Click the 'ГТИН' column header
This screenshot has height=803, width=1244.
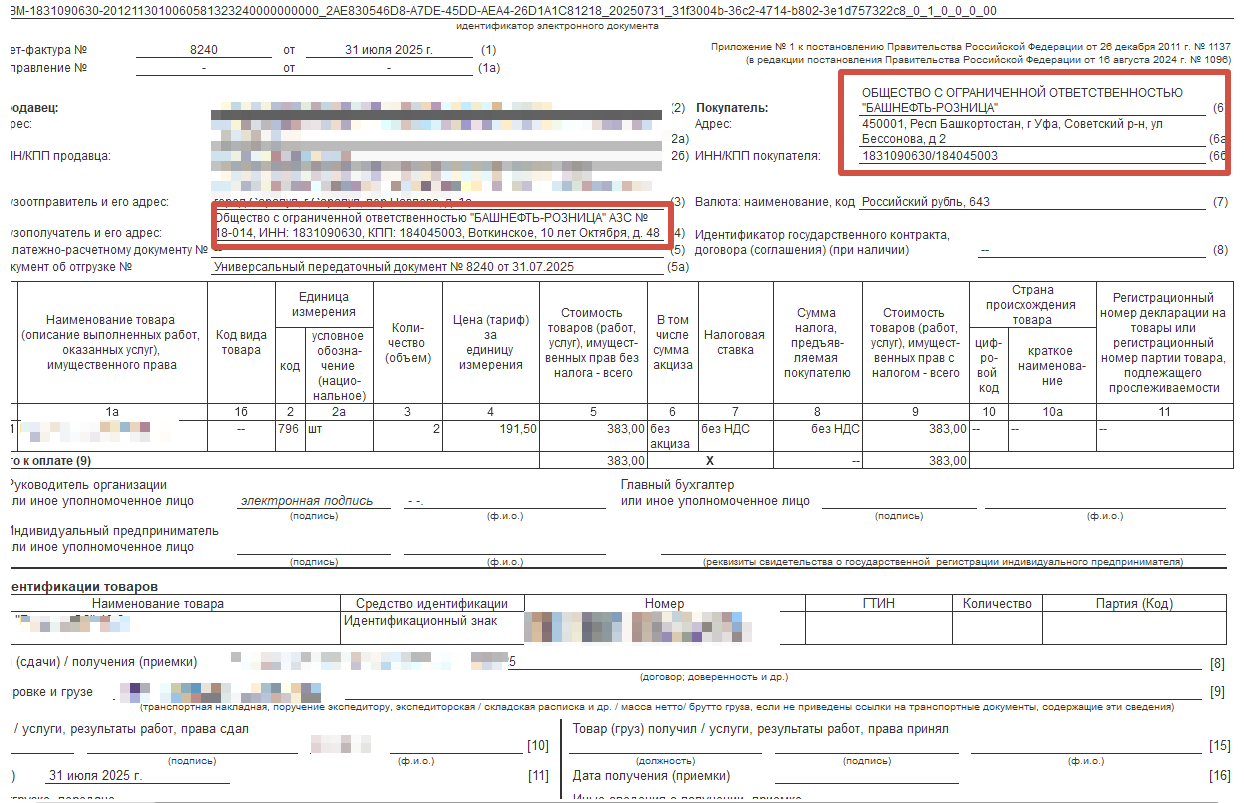coord(878,604)
